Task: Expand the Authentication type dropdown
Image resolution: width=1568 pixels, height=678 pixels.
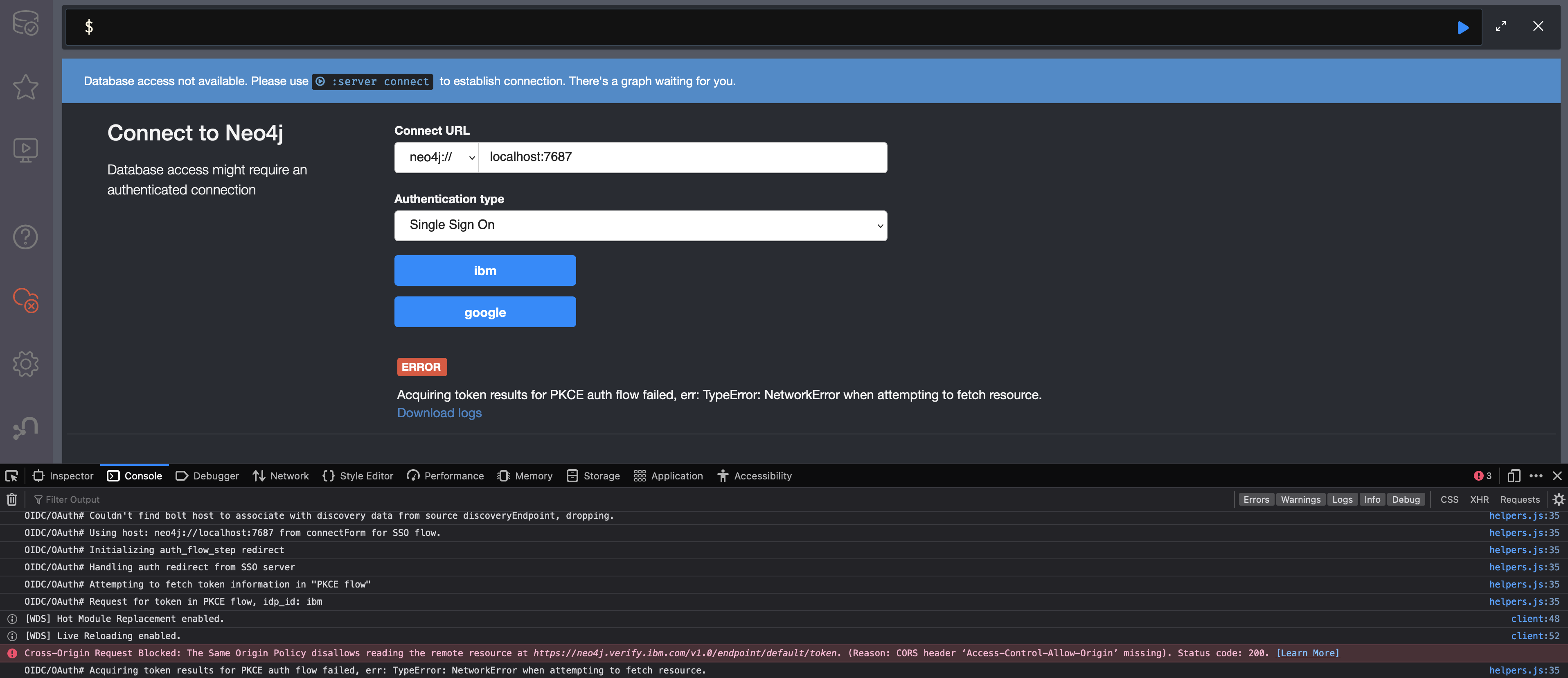Action: 640,226
